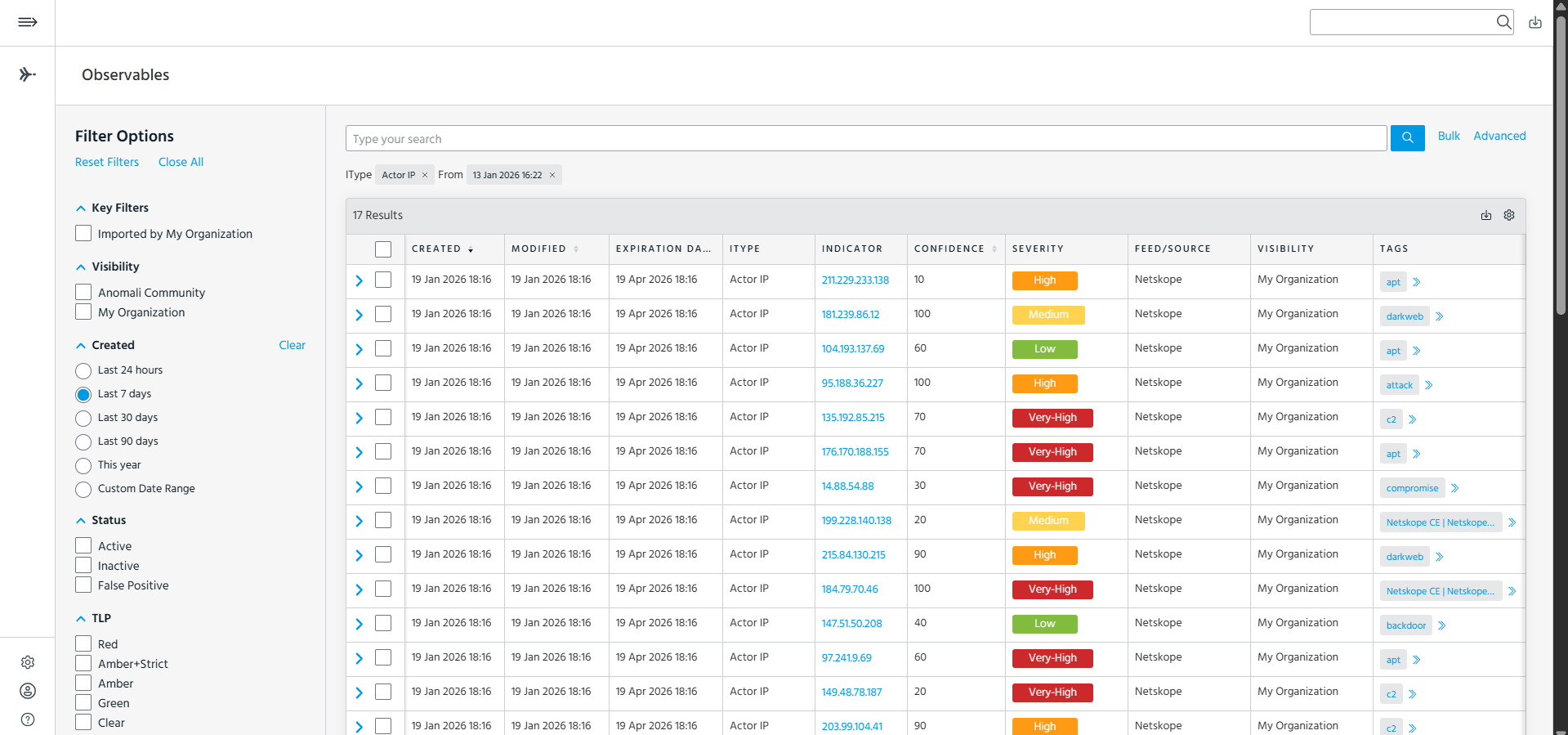Show more tags for 14.88.54.88 row
The image size is (1568, 735).
[1455, 488]
